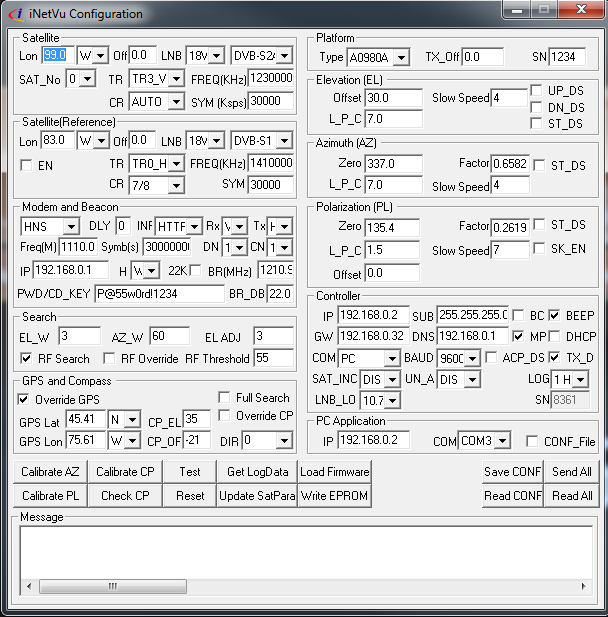
Task: Click the Satellite Lon field showing 99.0
Action: click(58, 55)
